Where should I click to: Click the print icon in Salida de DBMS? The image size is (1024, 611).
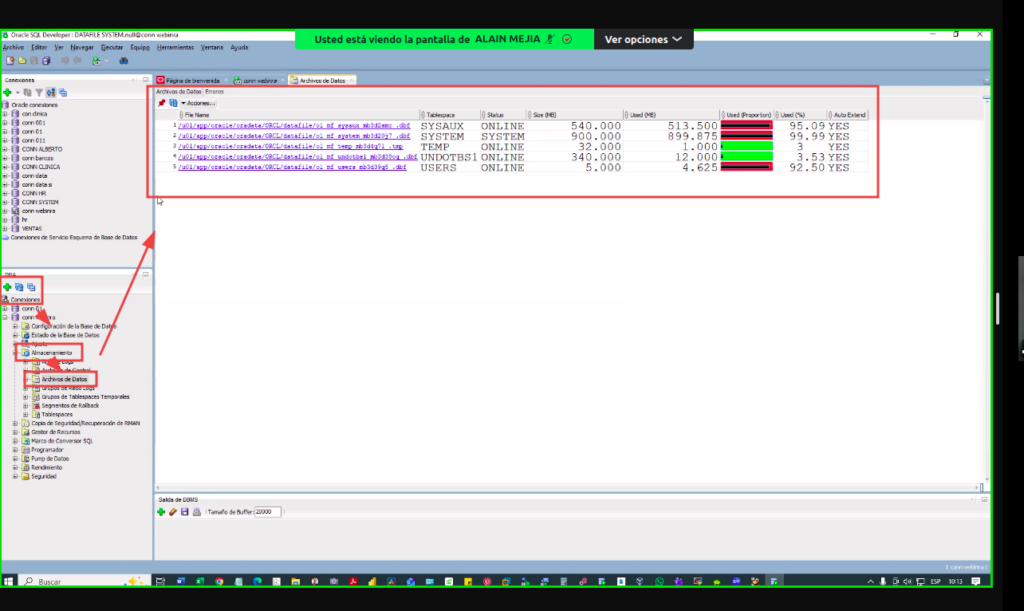point(196,511)
